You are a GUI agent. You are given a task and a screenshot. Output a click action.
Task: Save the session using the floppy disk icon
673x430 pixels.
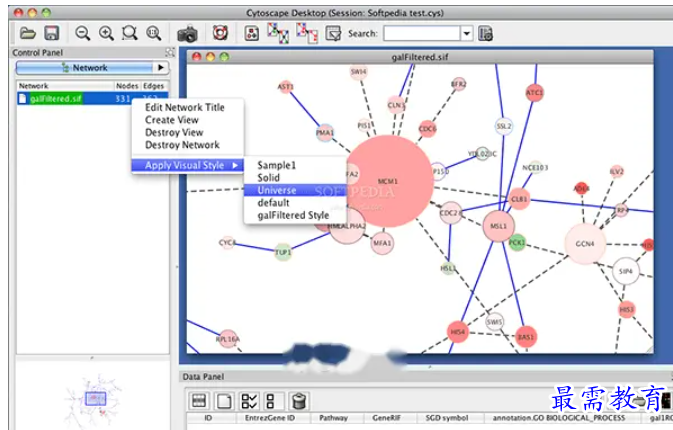point(52,33)
